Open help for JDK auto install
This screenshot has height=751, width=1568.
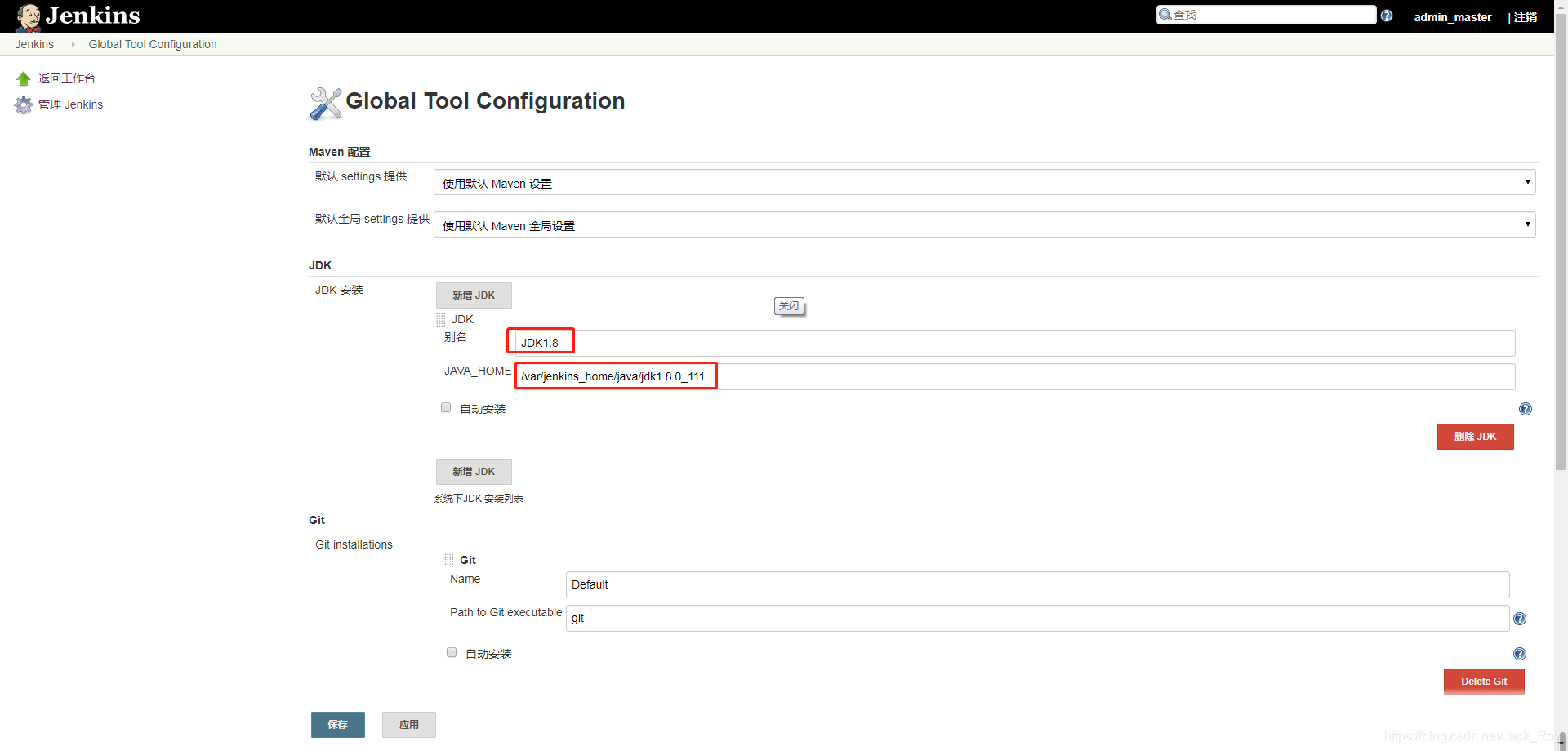pos(1526,409)
